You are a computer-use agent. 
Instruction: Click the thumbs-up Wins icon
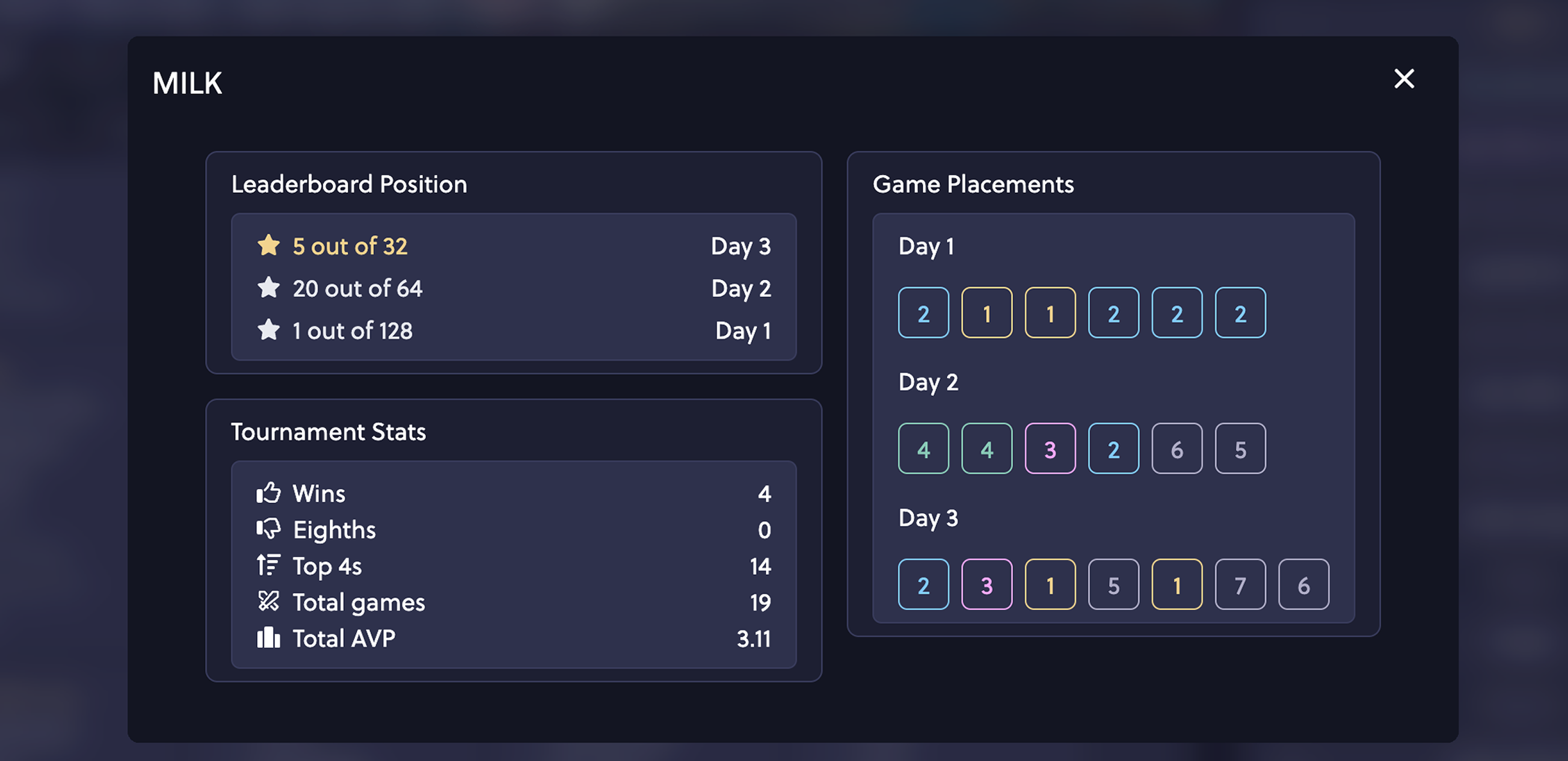click(268, 493)
